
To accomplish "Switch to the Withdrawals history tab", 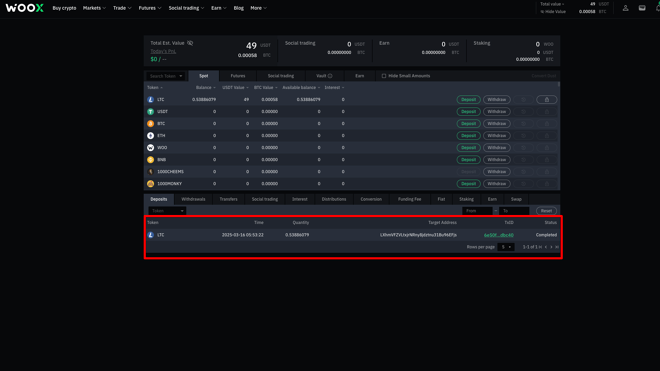I will click(x=193, y=199).
